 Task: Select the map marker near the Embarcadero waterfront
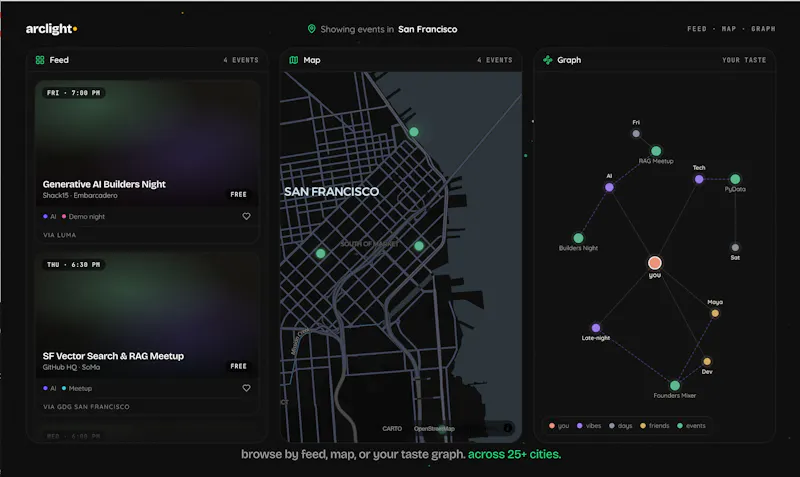414,132
